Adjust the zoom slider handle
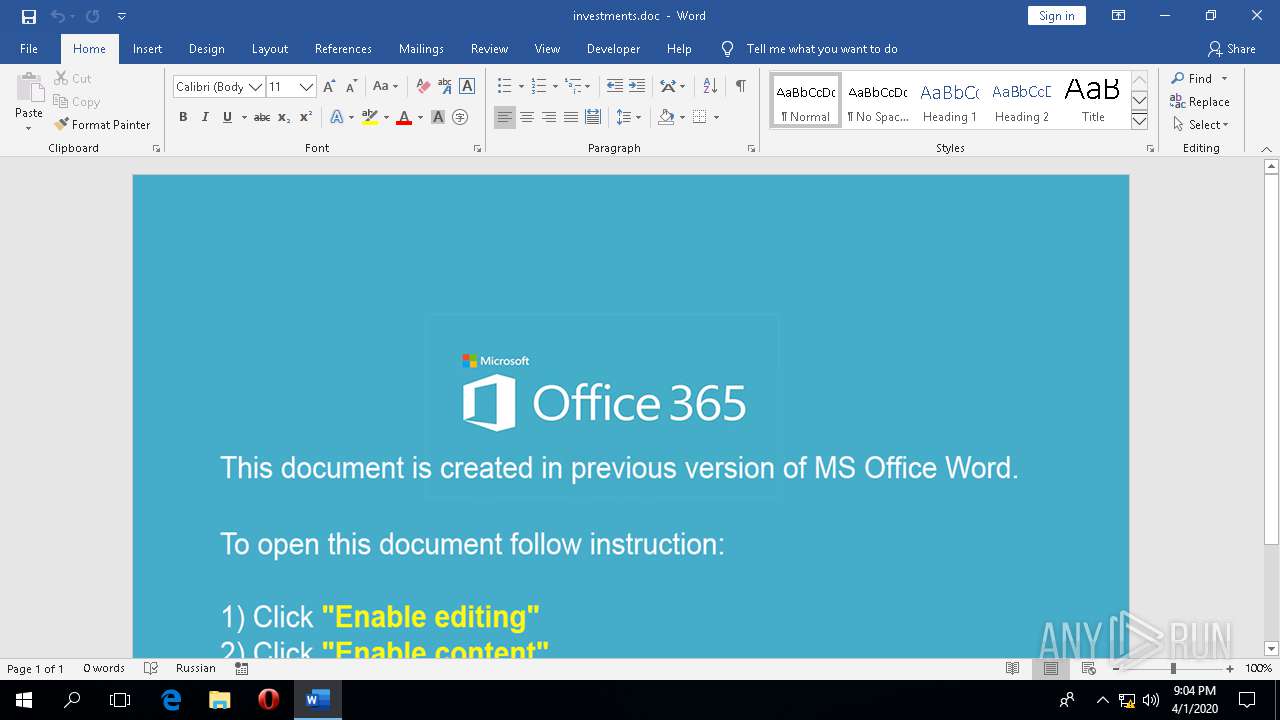 click(x=1173, y=668)
